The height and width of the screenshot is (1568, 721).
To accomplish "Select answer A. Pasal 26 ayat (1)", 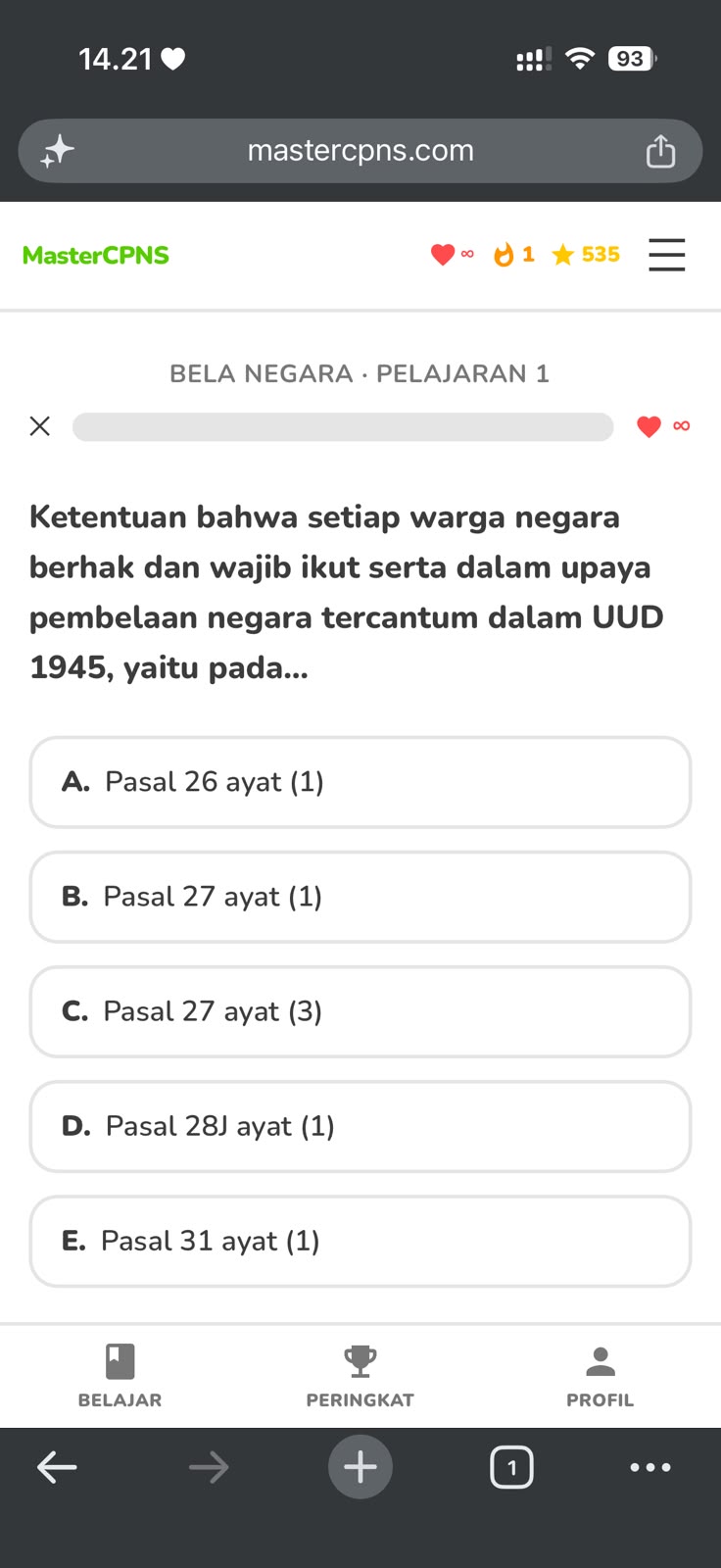I will click(x=360, y=782).
